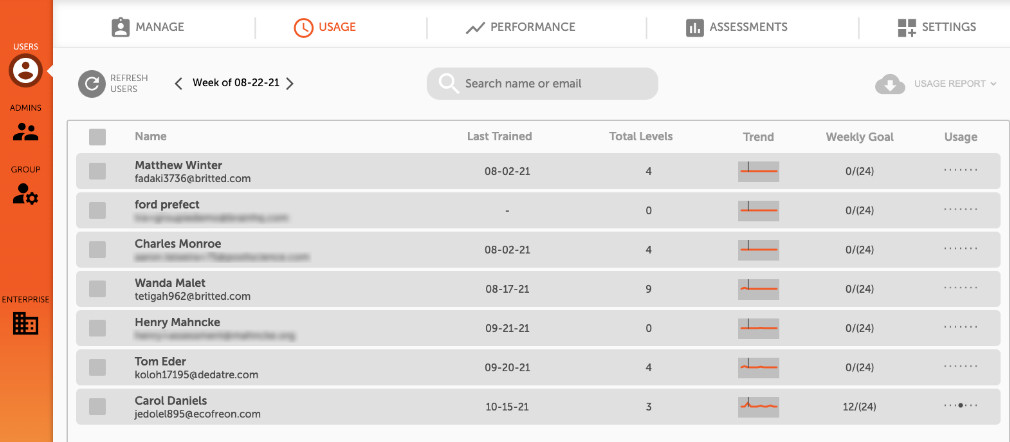Viewport: 1010px width, 442px height.
Task: Open the Manage tab
Action: (x=148, y=27)
